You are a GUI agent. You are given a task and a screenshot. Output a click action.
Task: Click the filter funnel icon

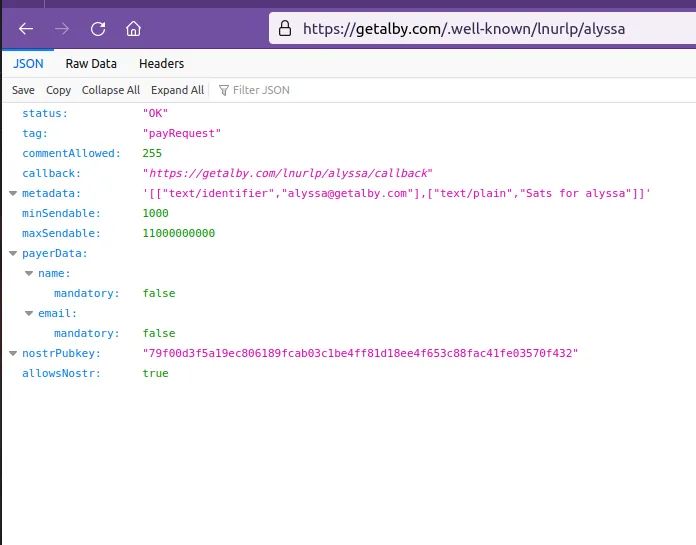point(223,90)
